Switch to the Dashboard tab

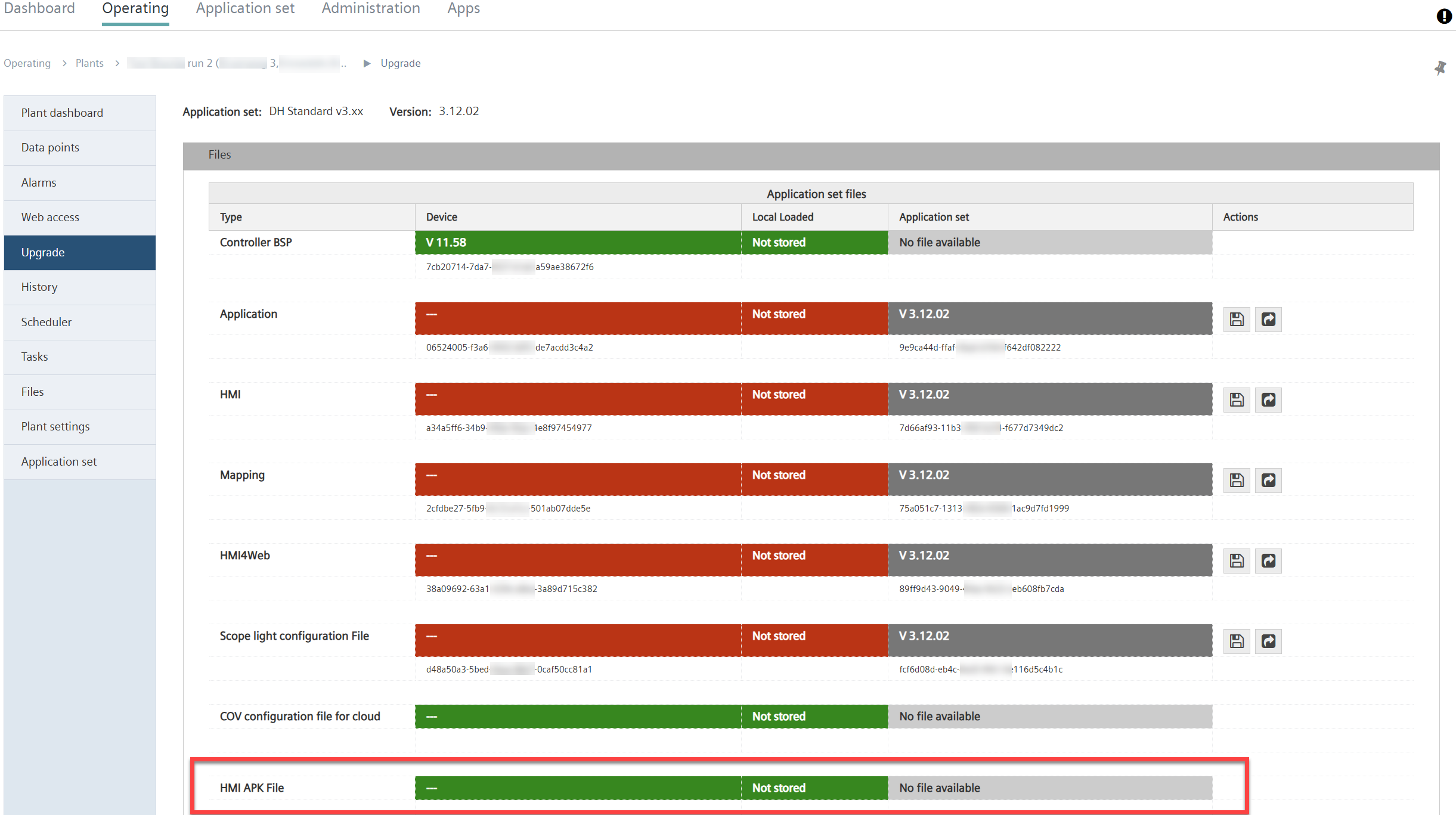39,8
